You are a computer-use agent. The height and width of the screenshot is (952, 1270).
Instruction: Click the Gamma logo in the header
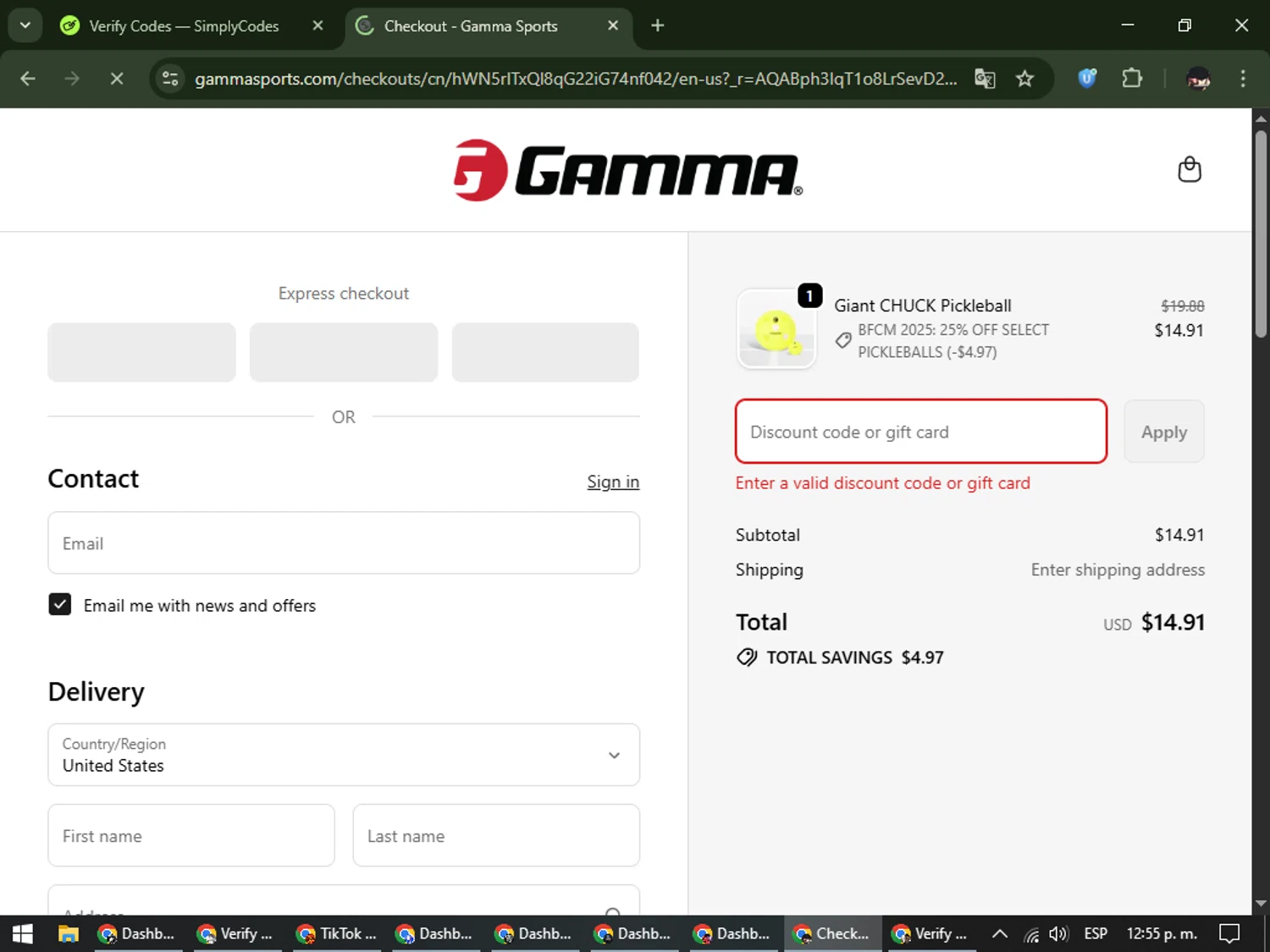pyautogui.click(x=627, y=170)
